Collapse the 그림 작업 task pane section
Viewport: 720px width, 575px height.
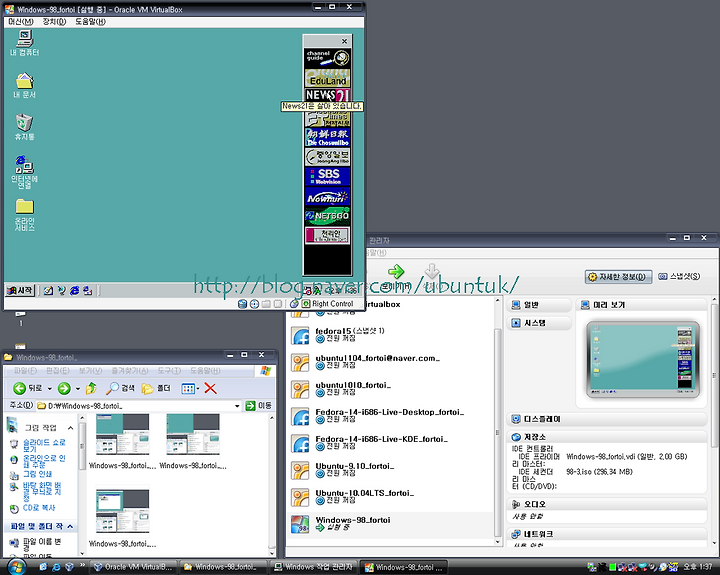(x=70, y=428)
